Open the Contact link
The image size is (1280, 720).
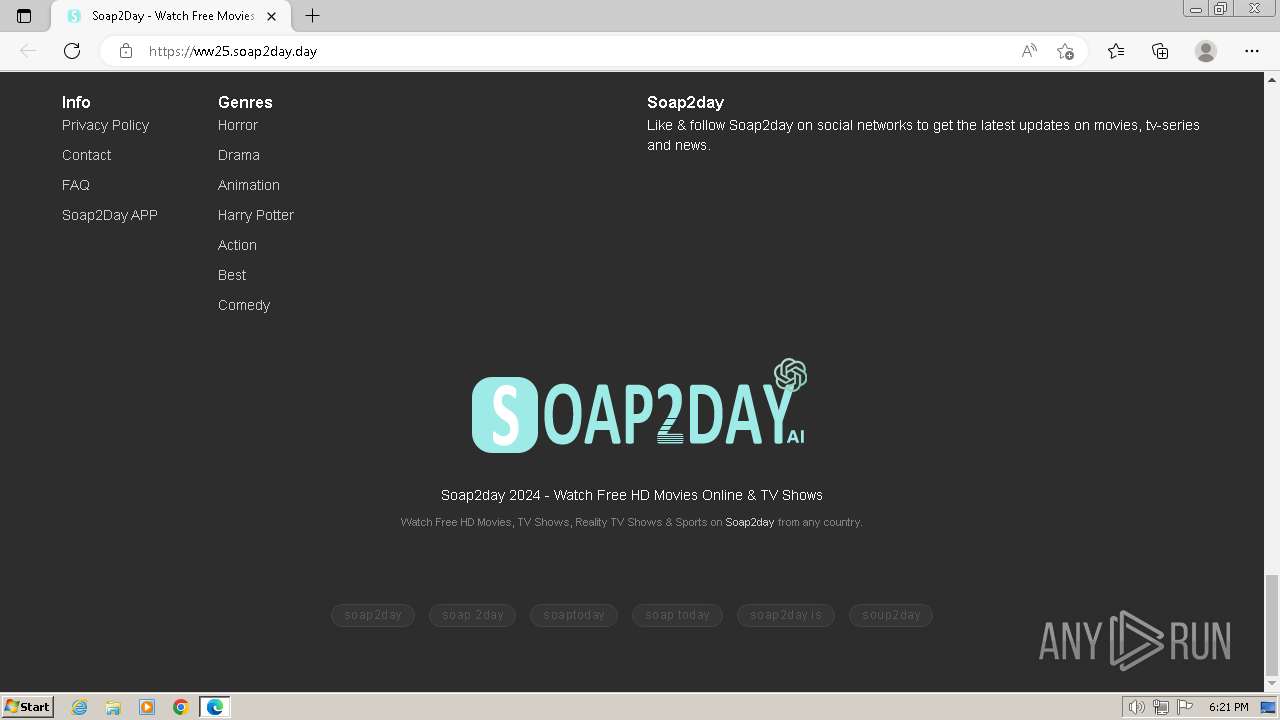coord(86,155)
